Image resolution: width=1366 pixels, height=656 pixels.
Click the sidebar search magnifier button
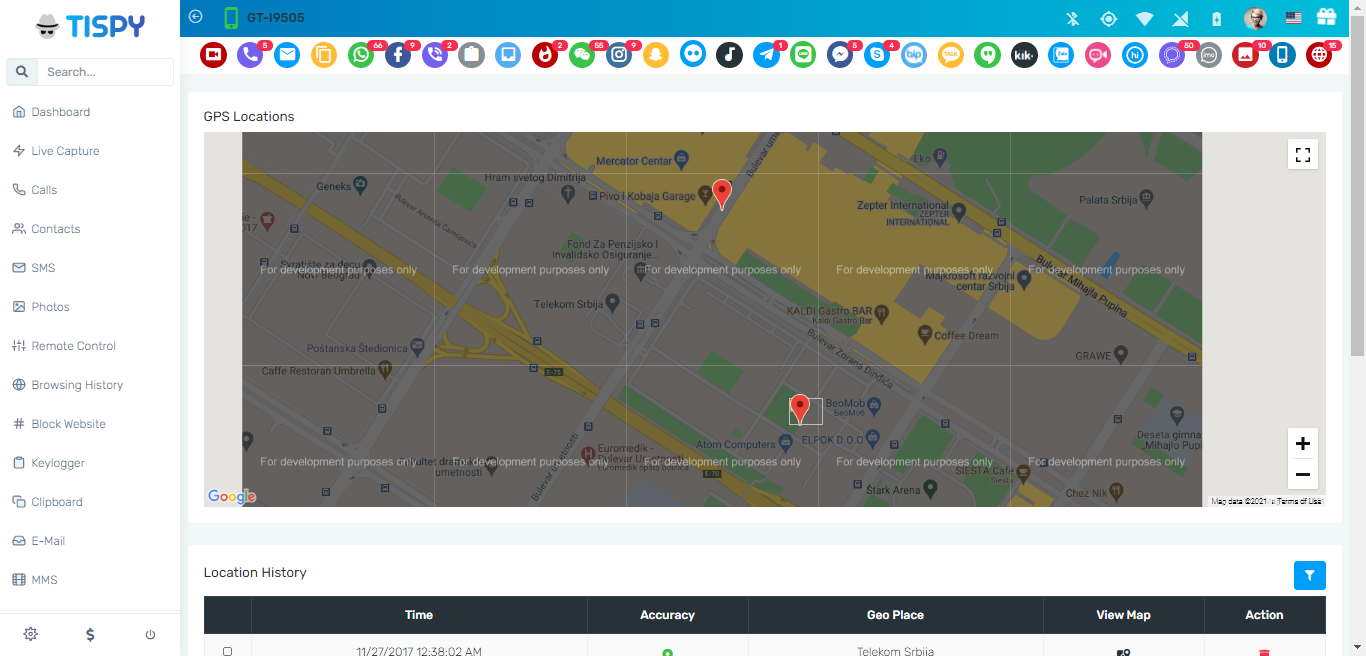tap(22, 72)
